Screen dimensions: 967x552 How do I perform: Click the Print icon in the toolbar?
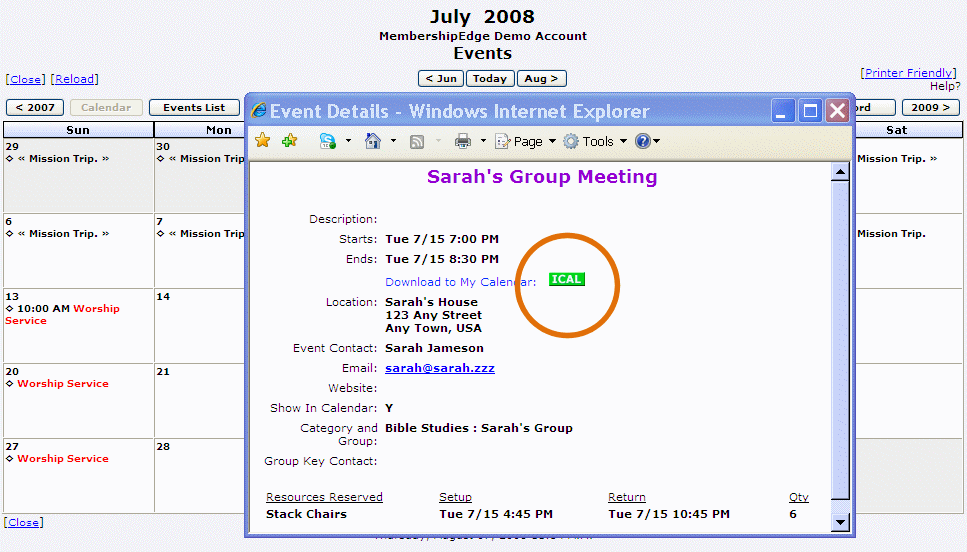463,141
